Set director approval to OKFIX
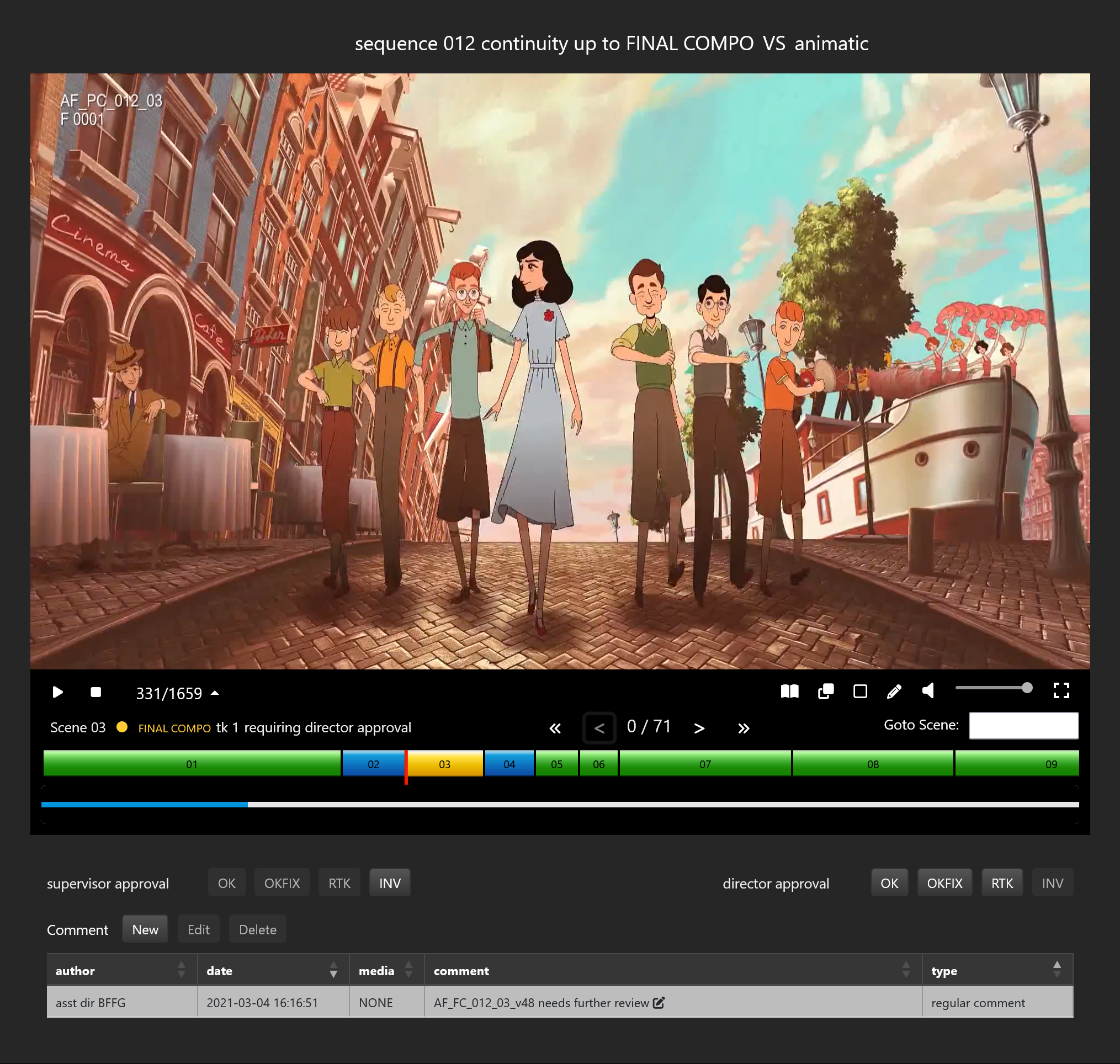Viewport: 1120px width, 1064px height. (944, 883)
